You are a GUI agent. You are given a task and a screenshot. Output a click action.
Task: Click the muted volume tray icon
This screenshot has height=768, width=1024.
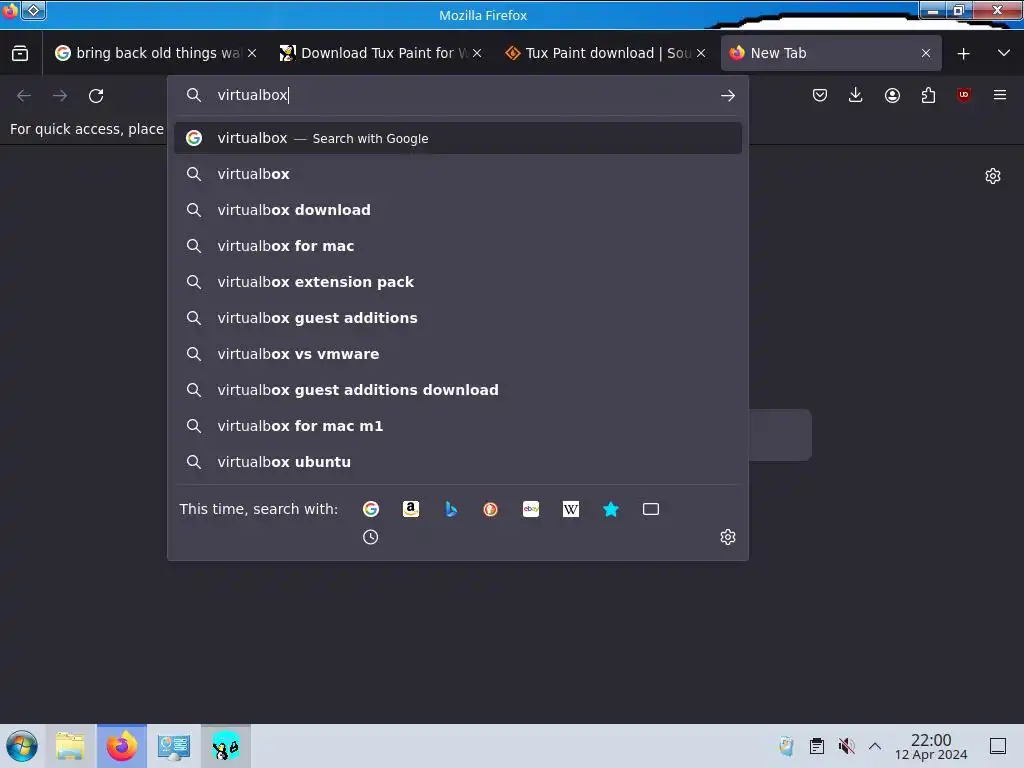point(846,746)
